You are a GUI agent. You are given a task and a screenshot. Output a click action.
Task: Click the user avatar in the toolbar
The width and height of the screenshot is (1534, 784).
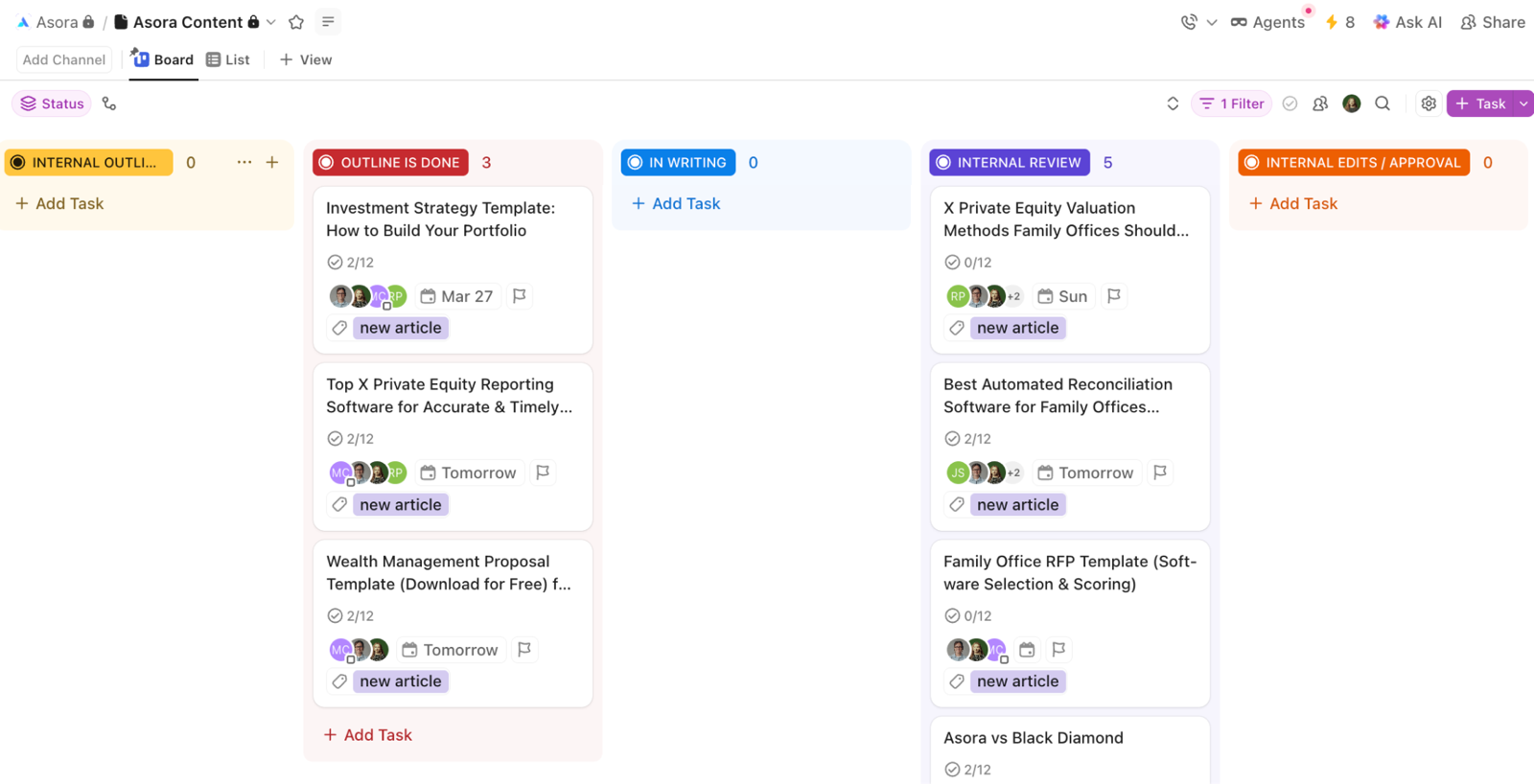click(1352, 104)
